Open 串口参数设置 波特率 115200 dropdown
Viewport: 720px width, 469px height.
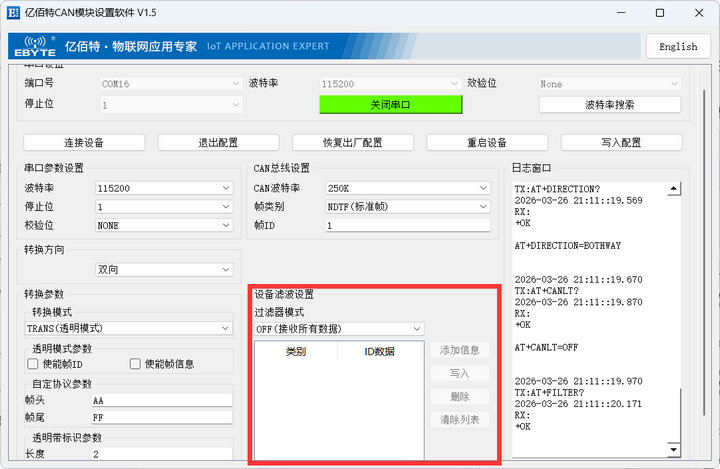click(x=164, y=188)
